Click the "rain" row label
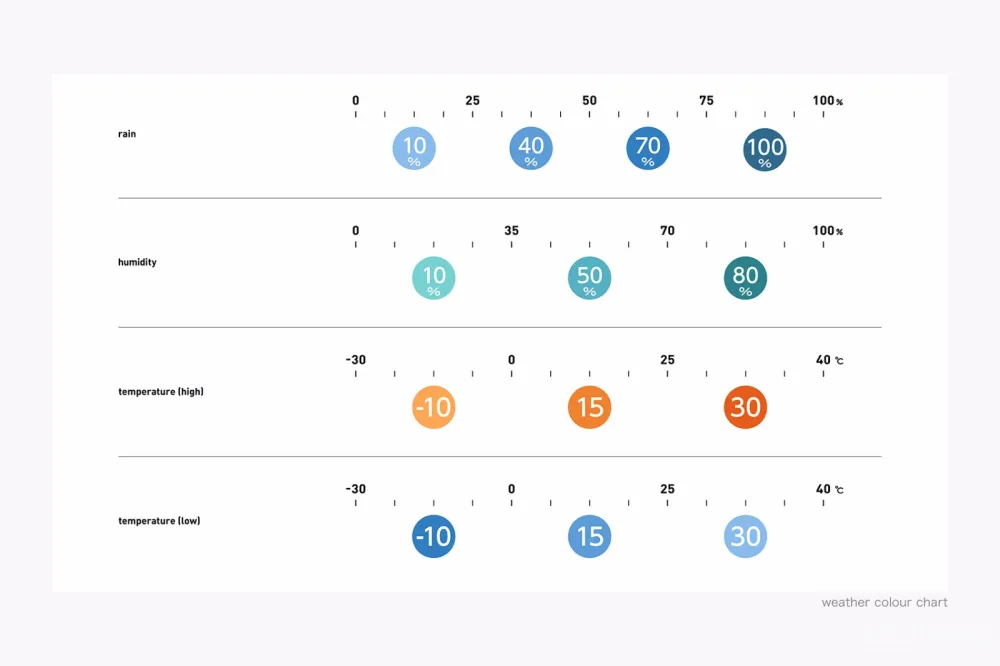 [127, 134]
